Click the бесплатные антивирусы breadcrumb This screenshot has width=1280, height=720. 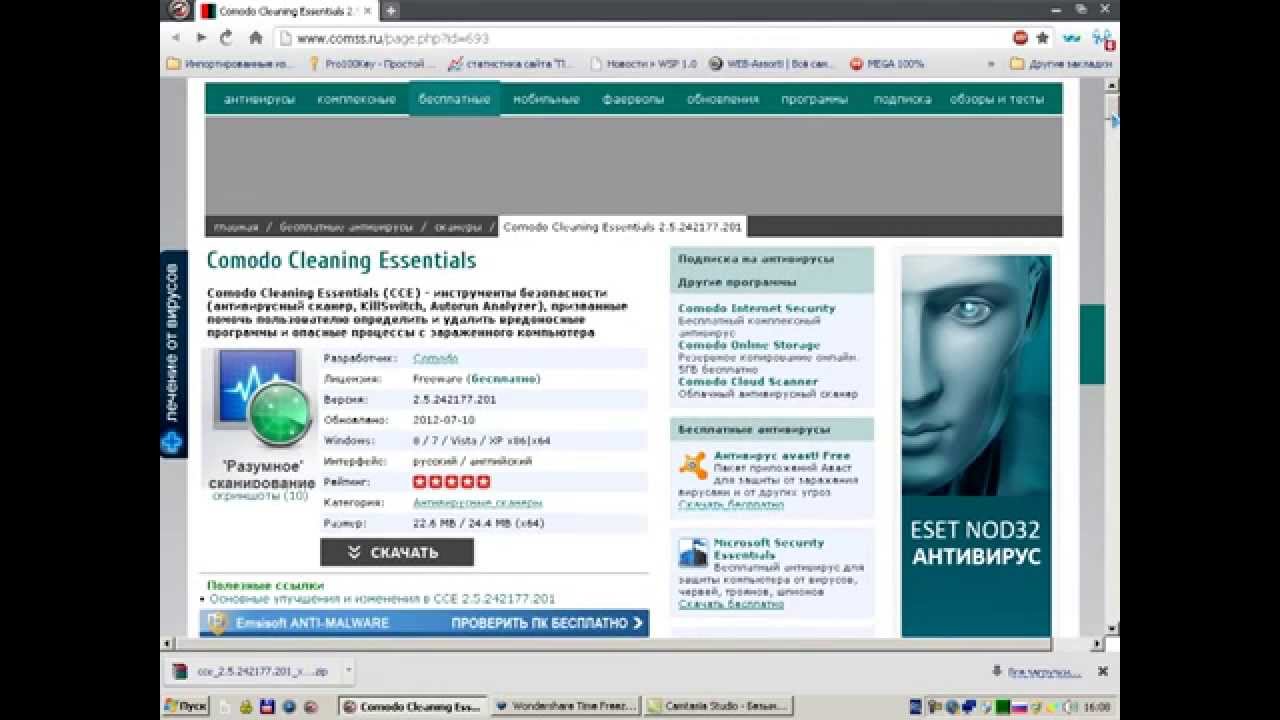pyautogui.click(x=346, y=227)
